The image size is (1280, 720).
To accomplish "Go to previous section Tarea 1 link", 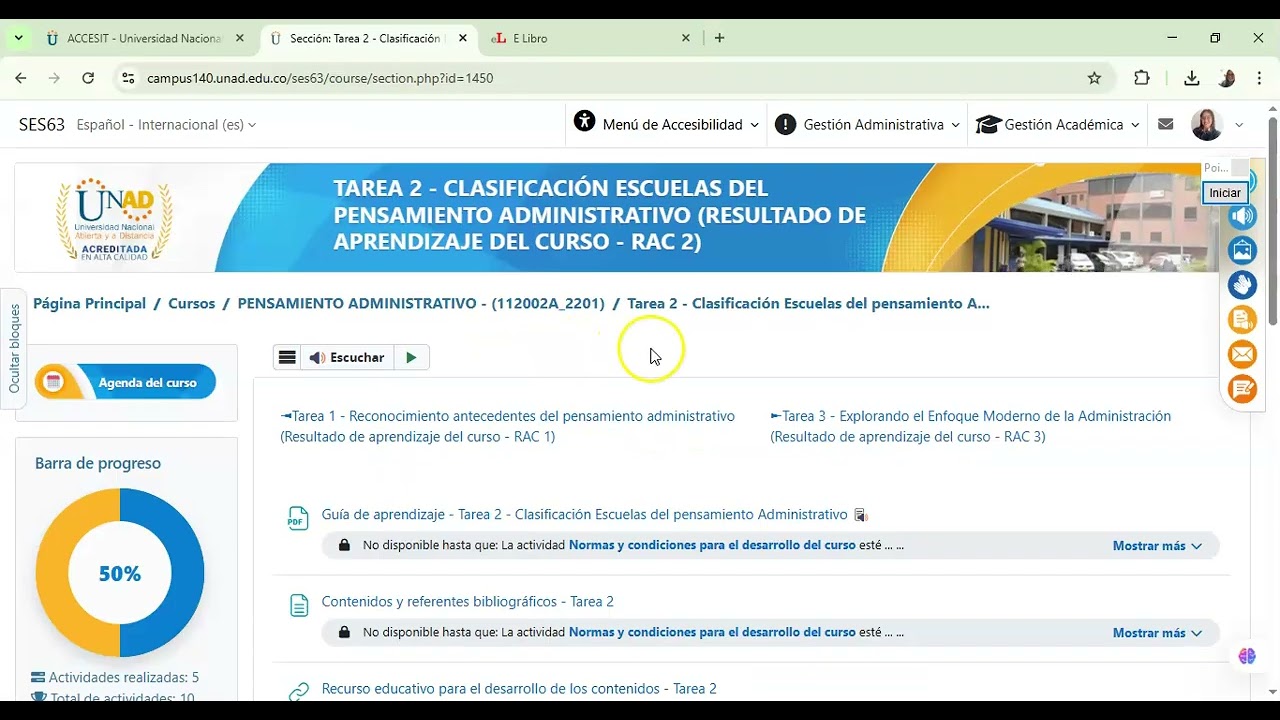I will pos(507,426).
